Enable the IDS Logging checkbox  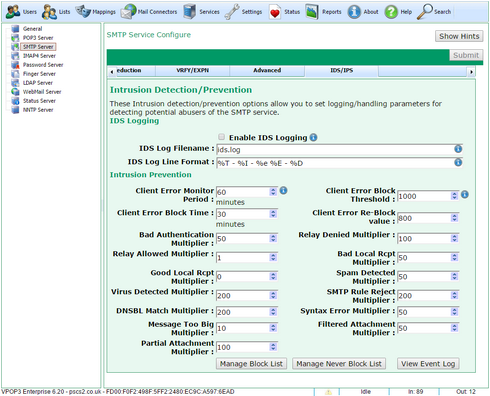(221, 137)
